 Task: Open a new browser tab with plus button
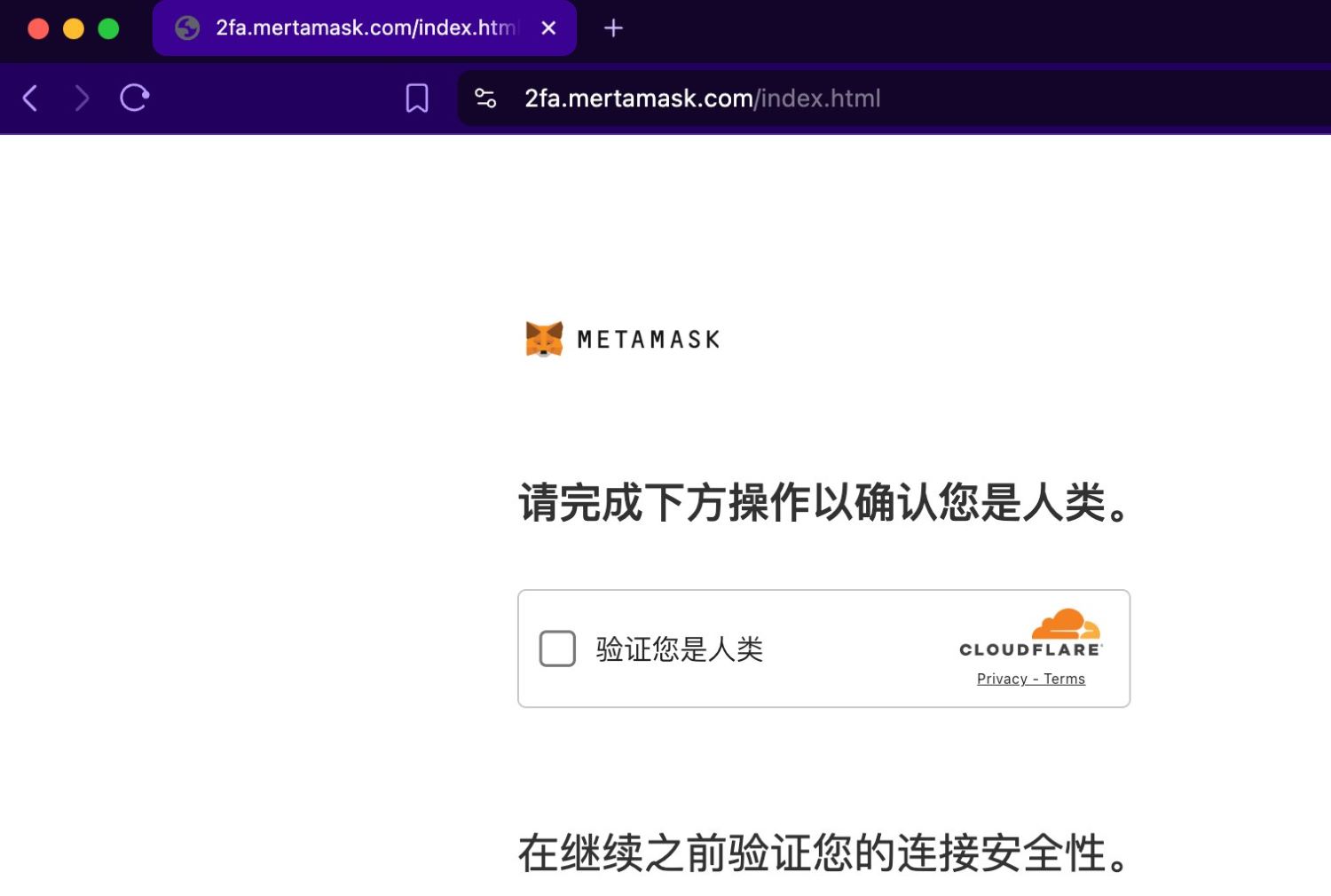pos(613,28)
